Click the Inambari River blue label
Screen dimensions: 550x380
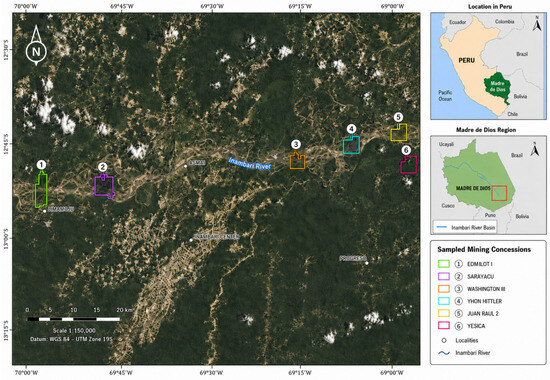click(x=250, y=164)
